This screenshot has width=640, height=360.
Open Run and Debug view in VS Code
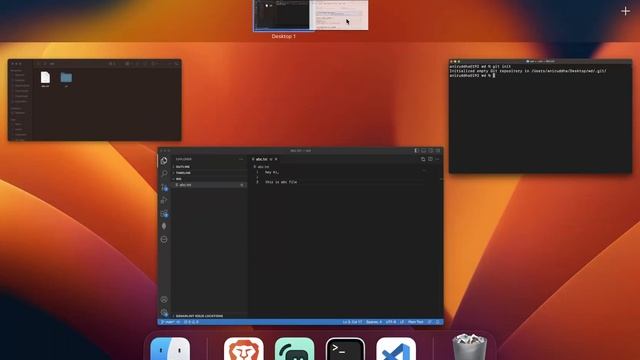click(164, 200)
